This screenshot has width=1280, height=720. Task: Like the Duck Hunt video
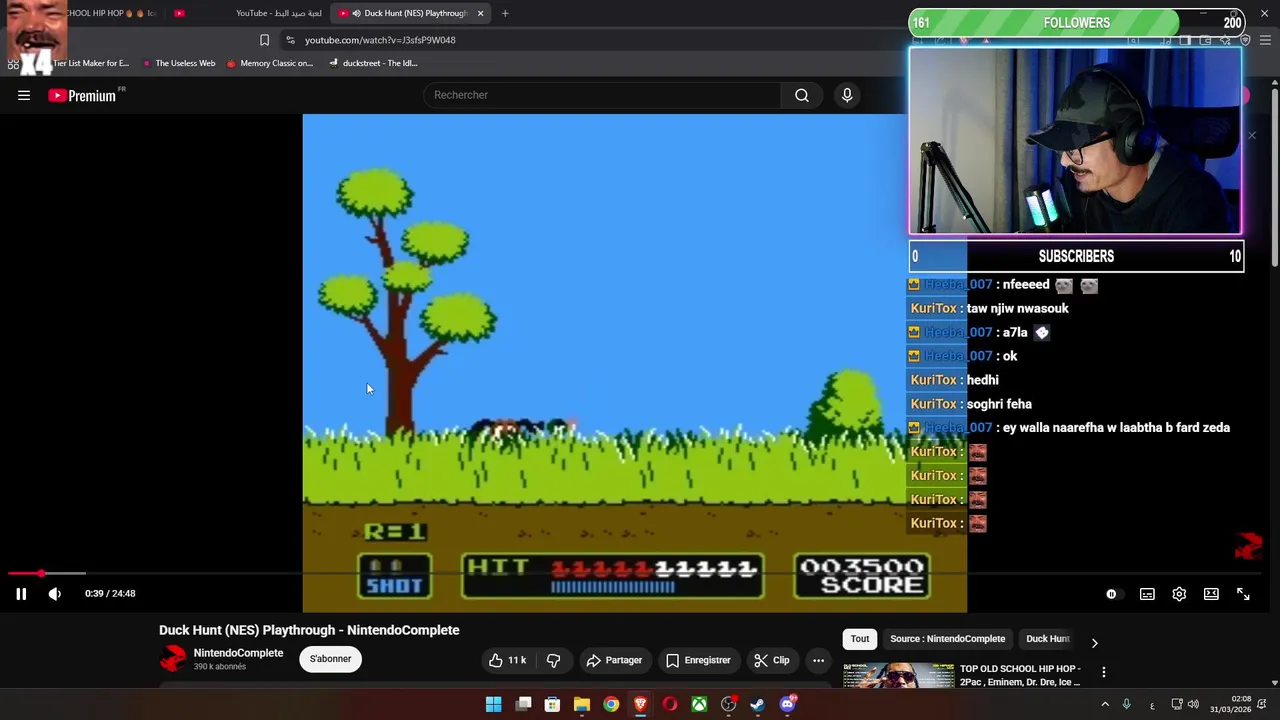[507, 660]
